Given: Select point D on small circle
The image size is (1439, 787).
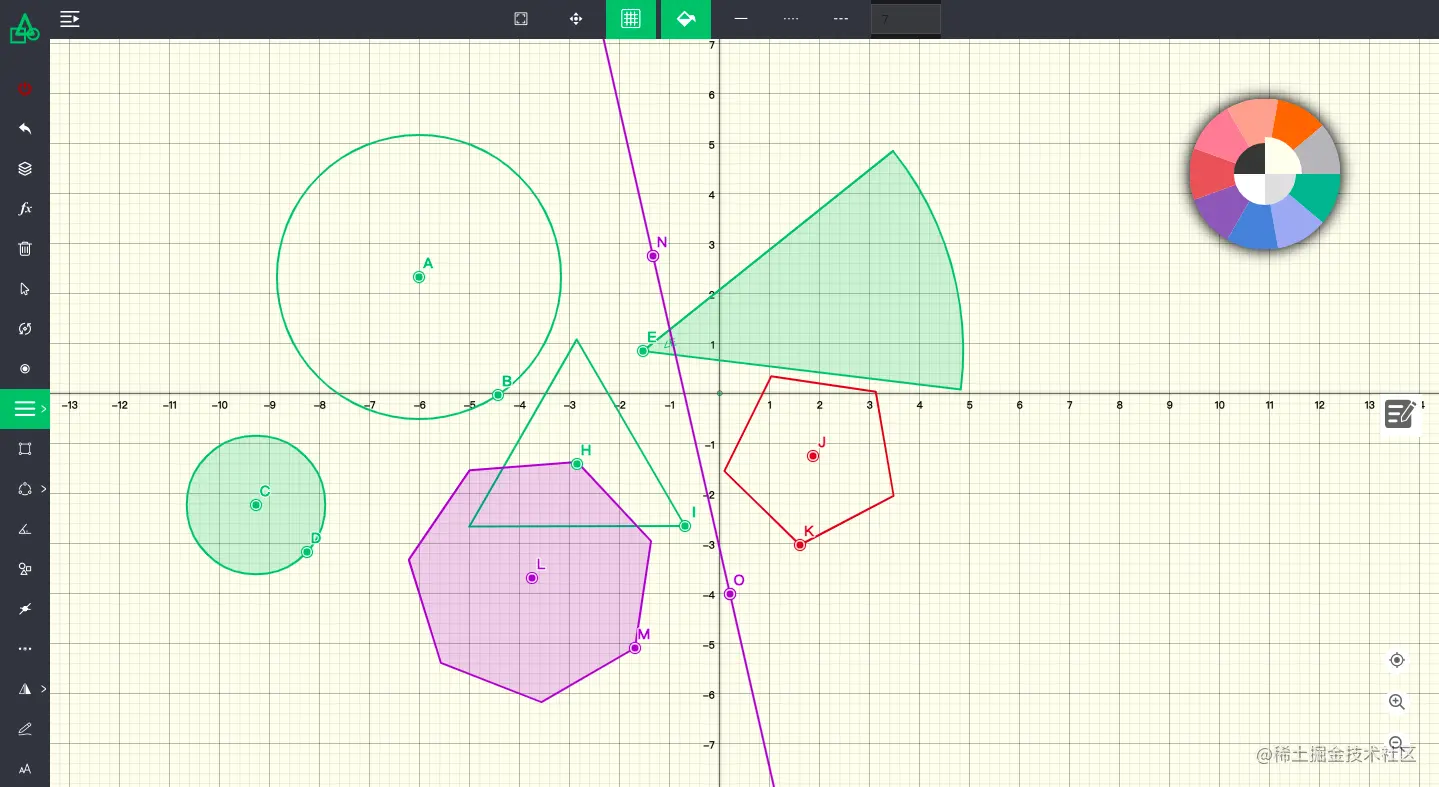Looking at the screenshot, I should click(x=307, y=552).
